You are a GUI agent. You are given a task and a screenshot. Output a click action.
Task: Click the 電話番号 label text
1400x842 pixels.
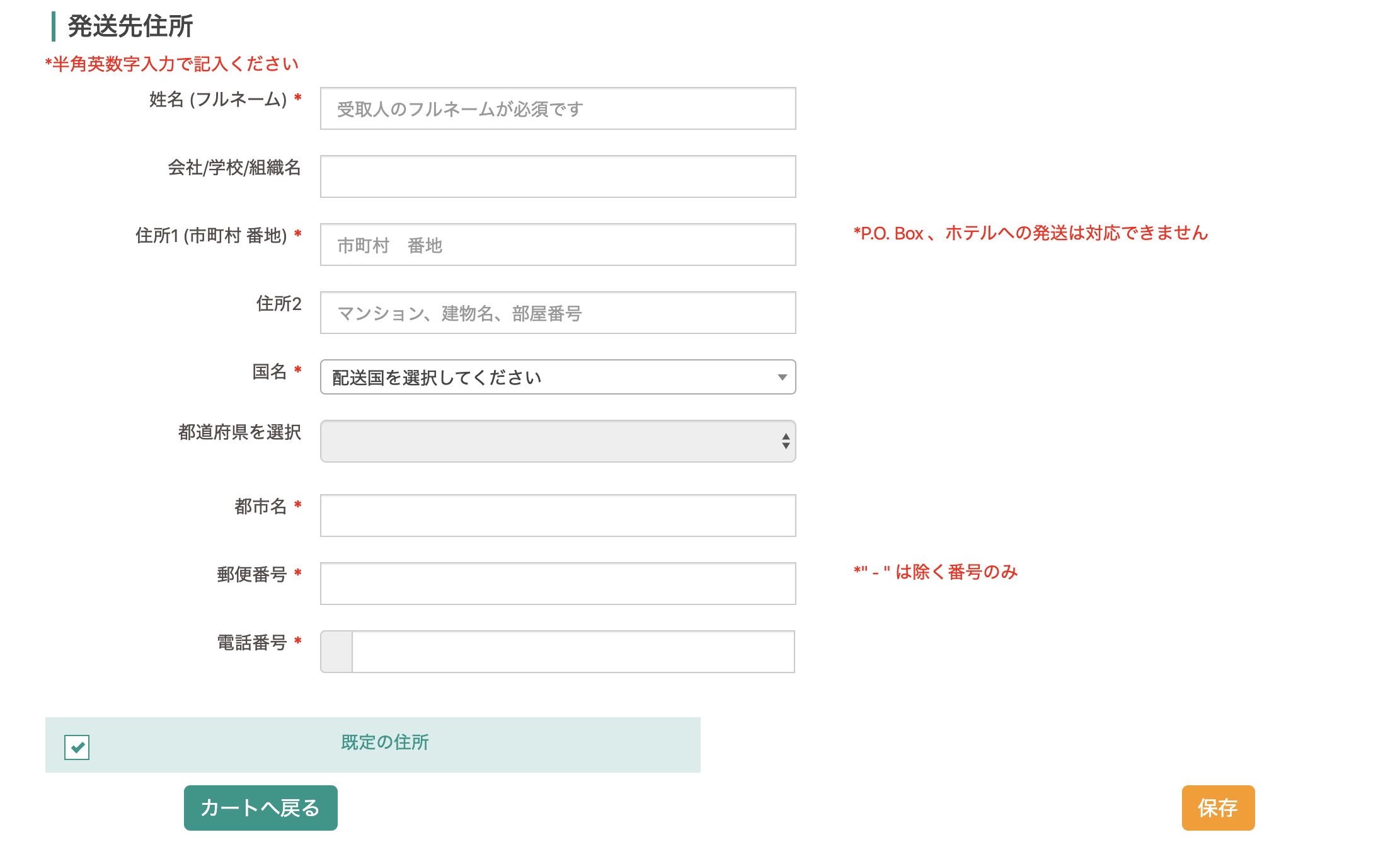(x=252, y=643)
